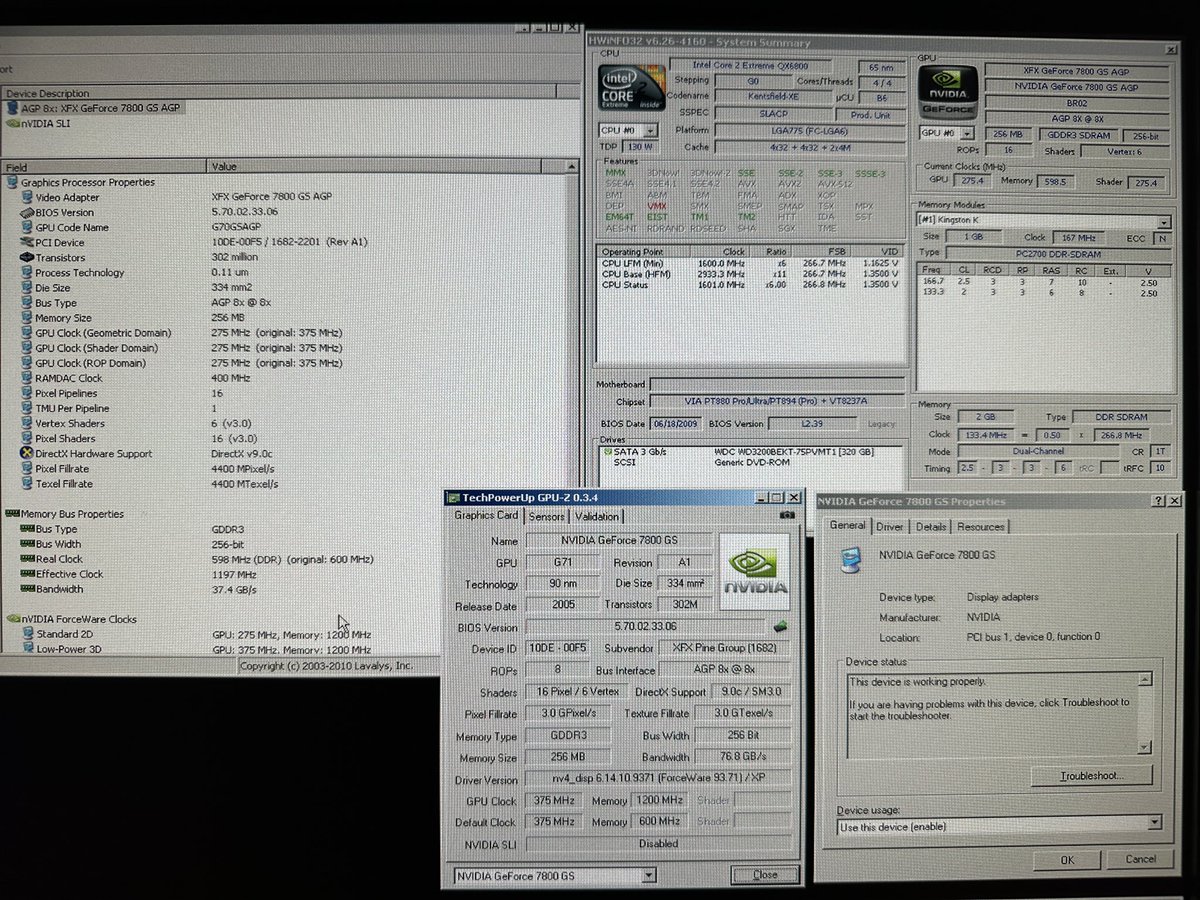
Task: Click the nVIDIA SLI device icon in list
Action: pos(13,125)
